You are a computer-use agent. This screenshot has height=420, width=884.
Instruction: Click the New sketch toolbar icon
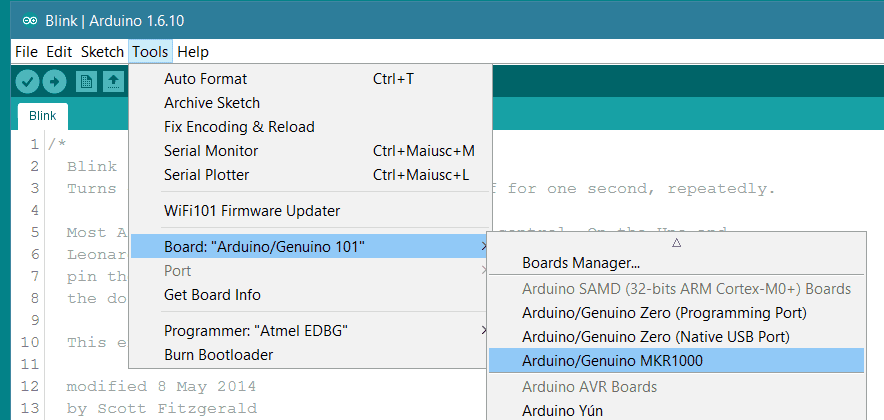(x=86, y=82)
